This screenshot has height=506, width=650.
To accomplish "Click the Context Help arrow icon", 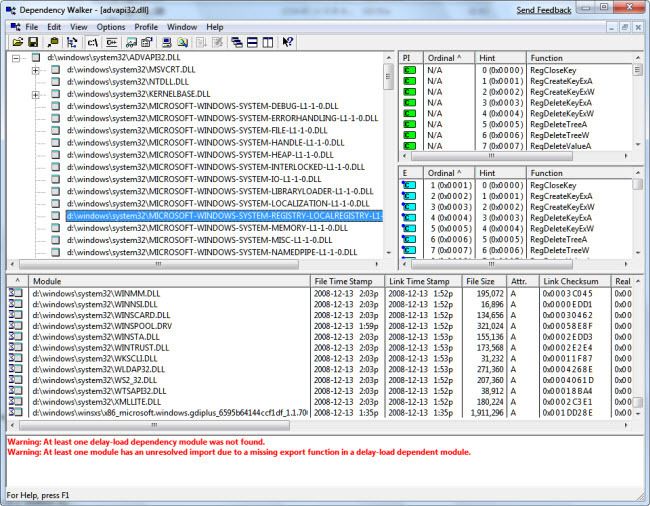I will click(x=288, y=42).
